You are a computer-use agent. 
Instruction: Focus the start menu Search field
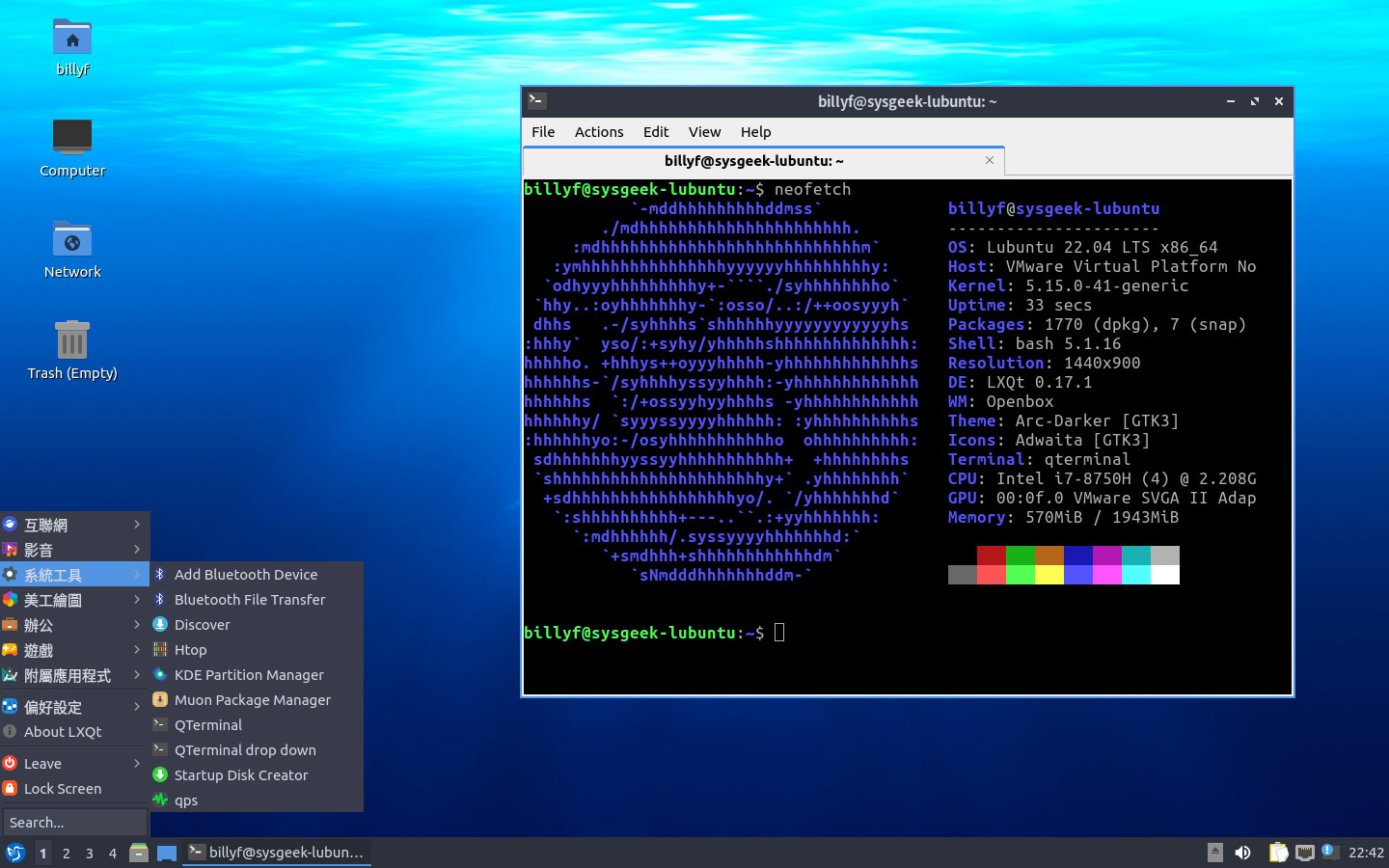coord(74,822)
